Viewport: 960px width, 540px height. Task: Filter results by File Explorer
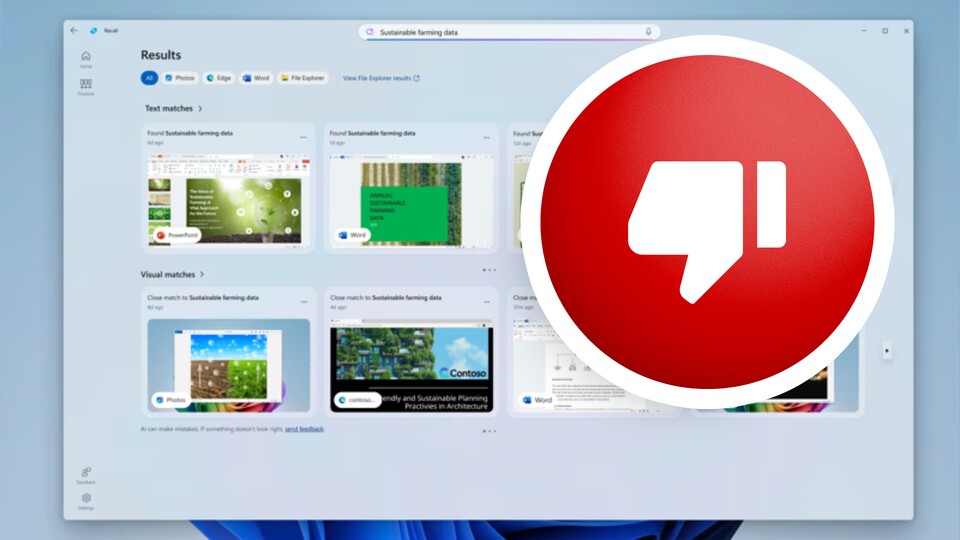[303, 77]
